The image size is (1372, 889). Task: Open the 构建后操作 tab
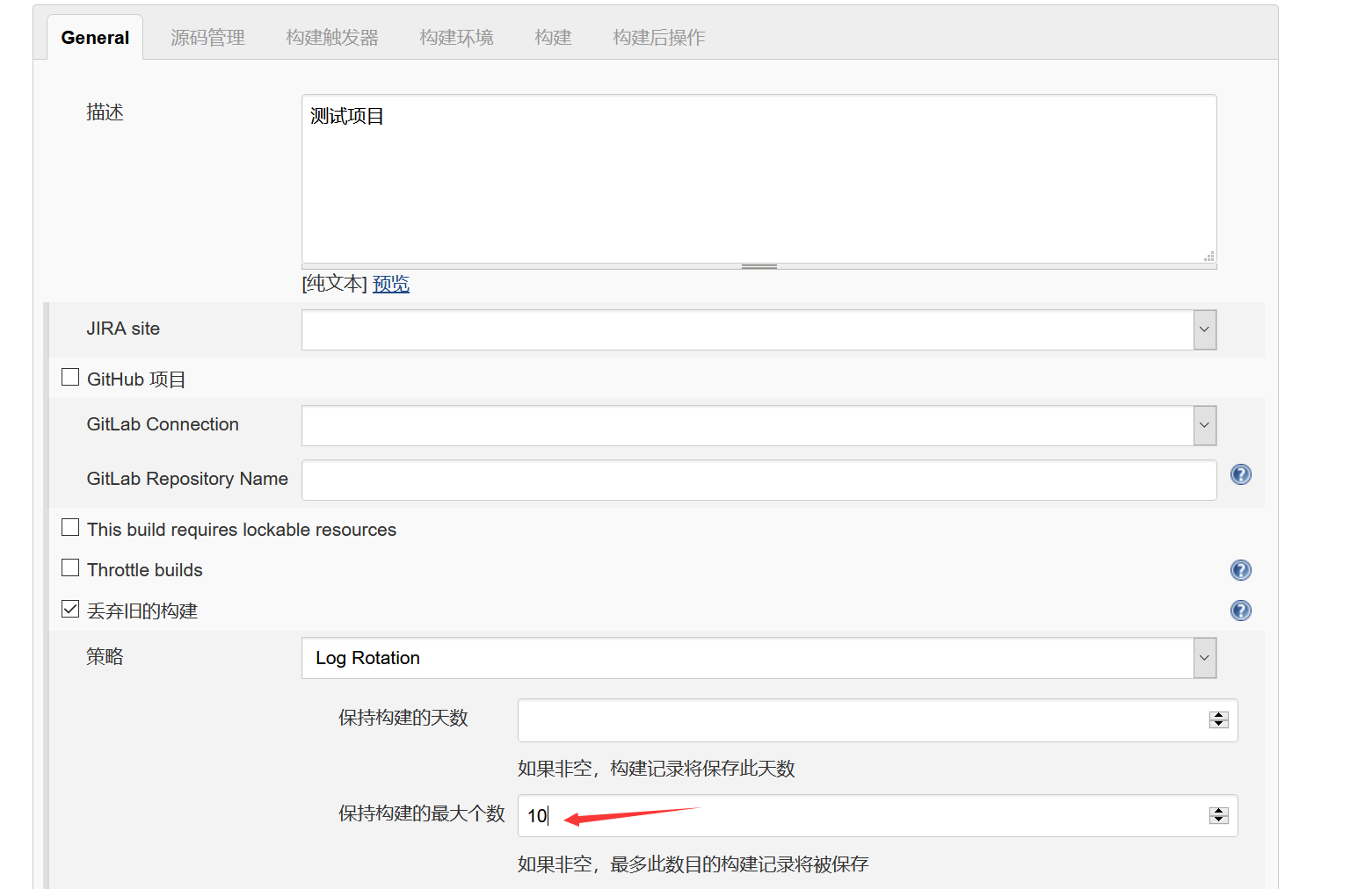(x=658, y=38)
